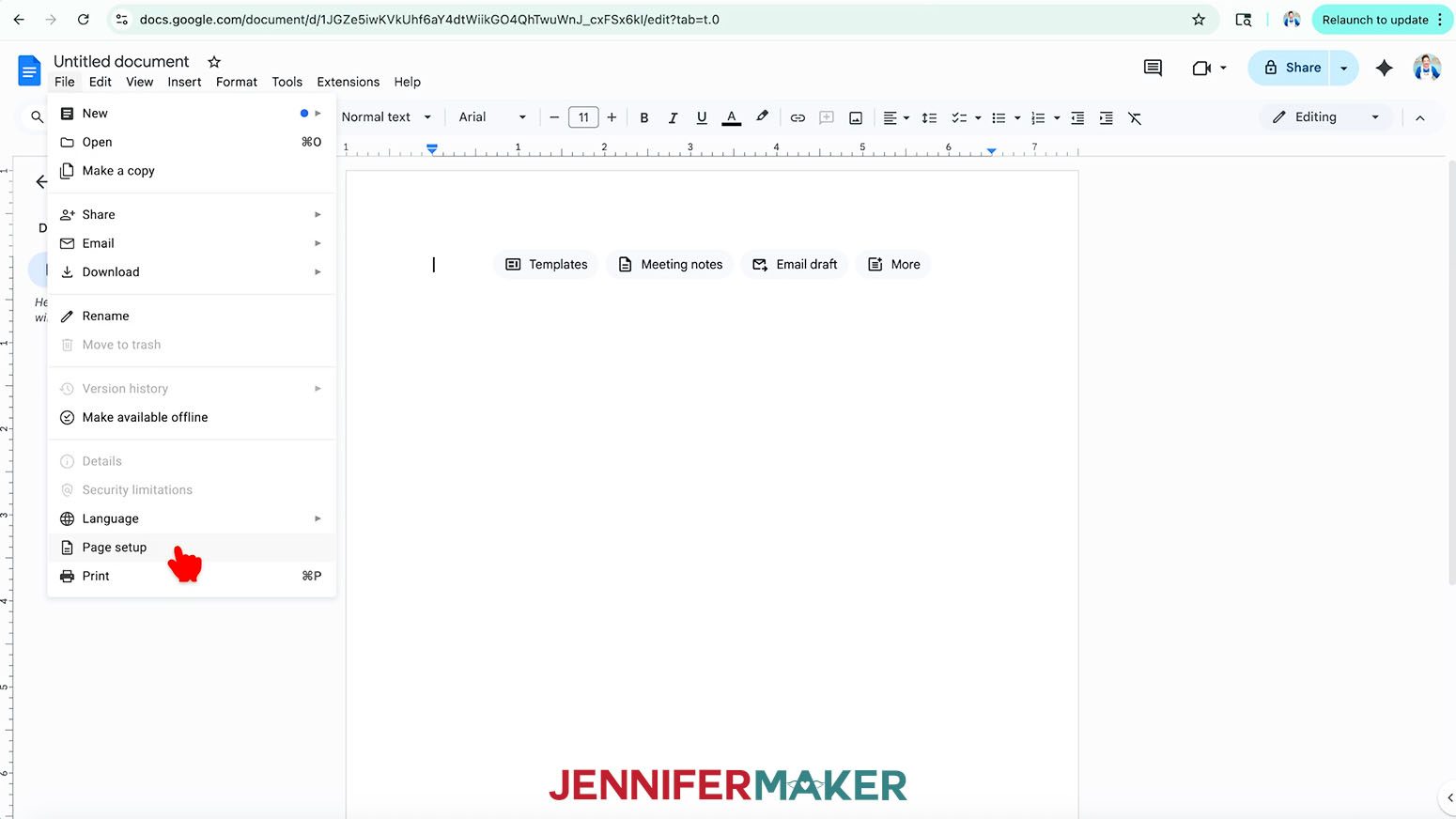Open the Extensions menu
The image size is (1456, 819).
point(348,82)
